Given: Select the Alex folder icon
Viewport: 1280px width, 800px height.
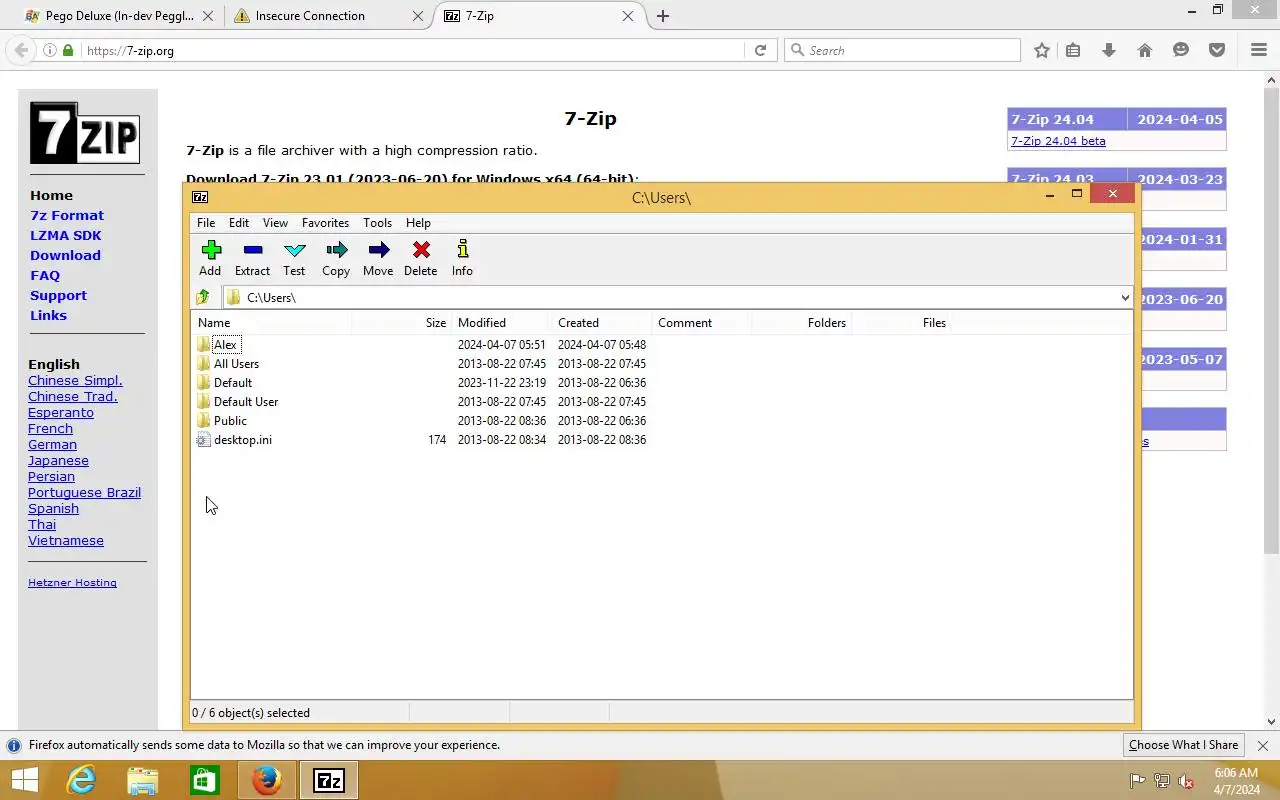Looking at the screenshot, I should coord(204,344).
